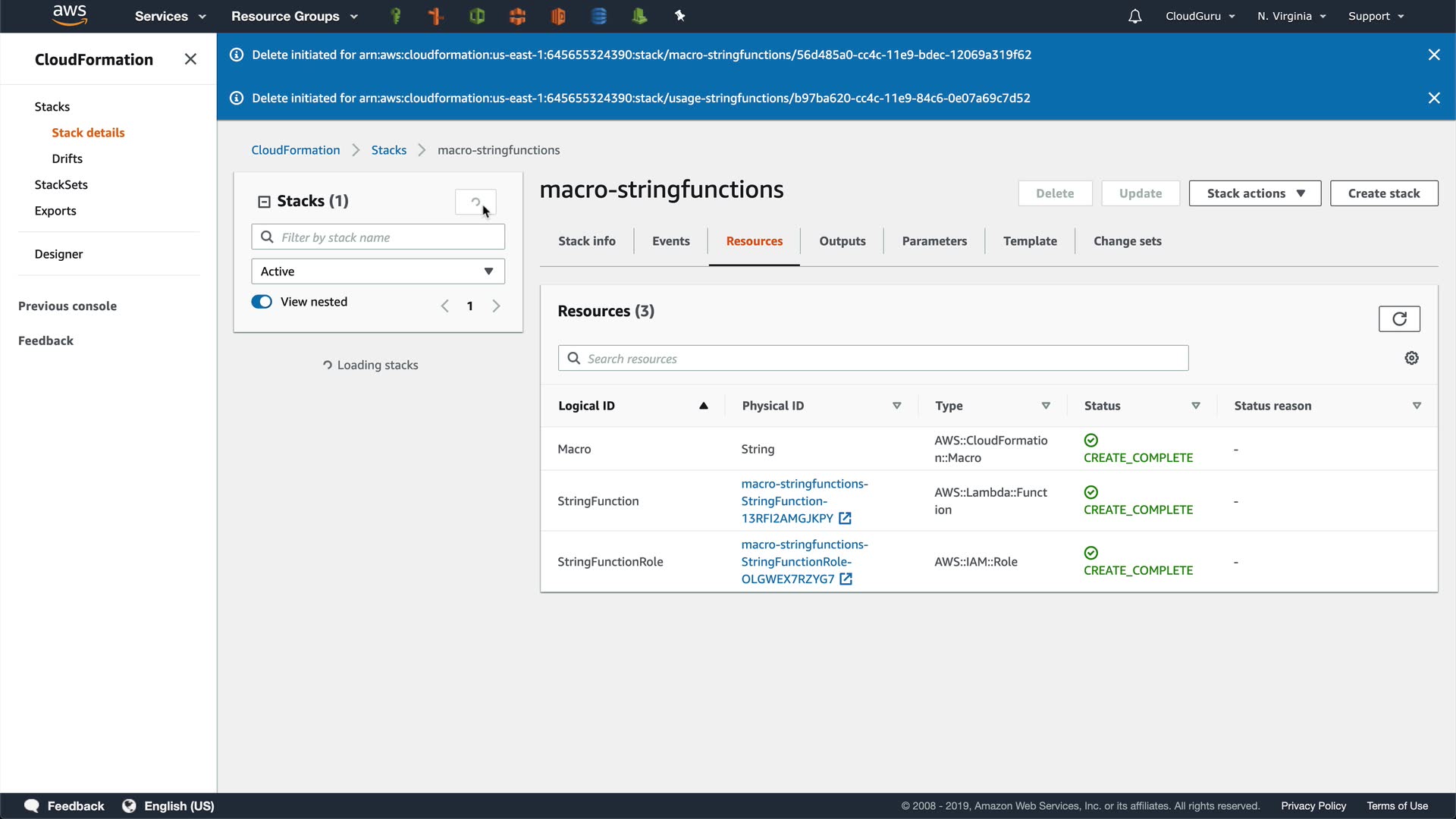The image size is (1456, 819).
Task: Filter the Status column arrow
Action: tap(1195, 406)
